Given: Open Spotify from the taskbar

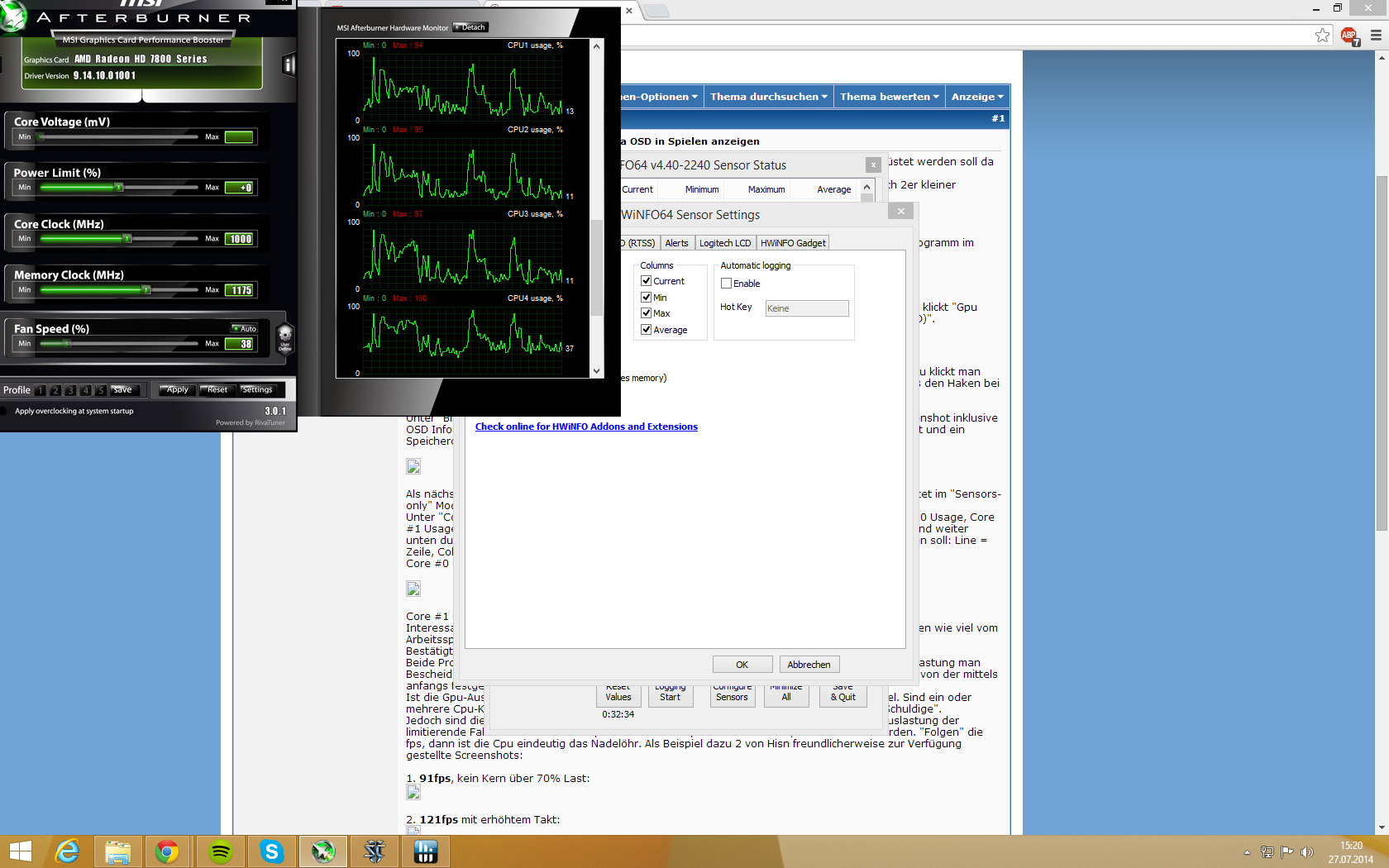Looking at the screenshot, I should (220, 851).
